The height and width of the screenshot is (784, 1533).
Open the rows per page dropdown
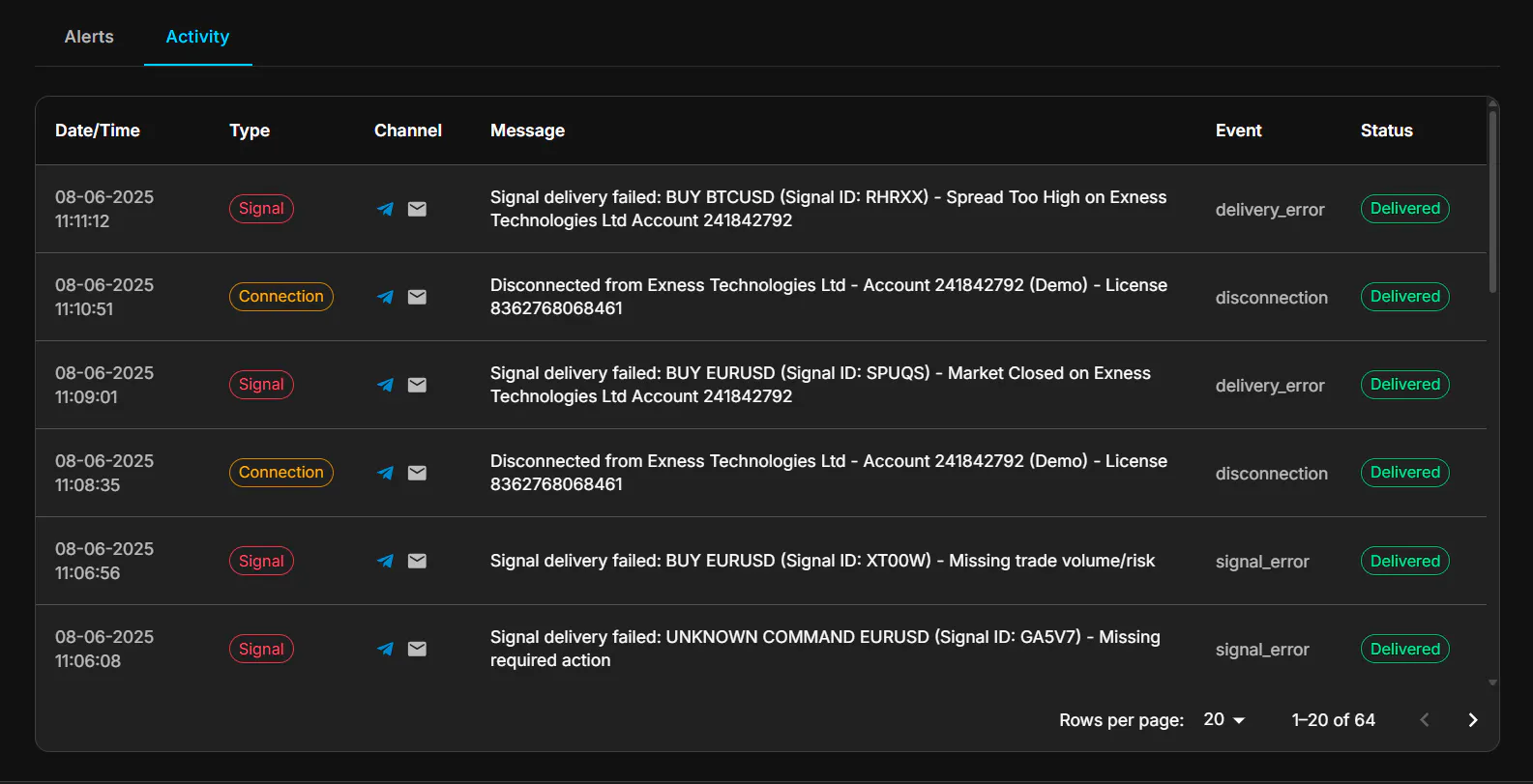[1224, 720]
